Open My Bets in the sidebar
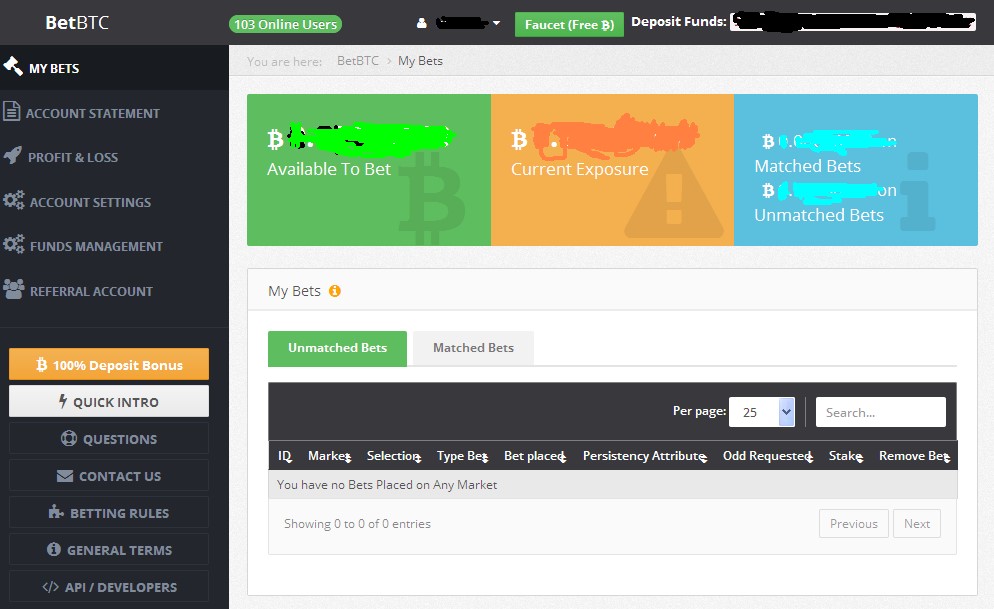 pos(114,67)
